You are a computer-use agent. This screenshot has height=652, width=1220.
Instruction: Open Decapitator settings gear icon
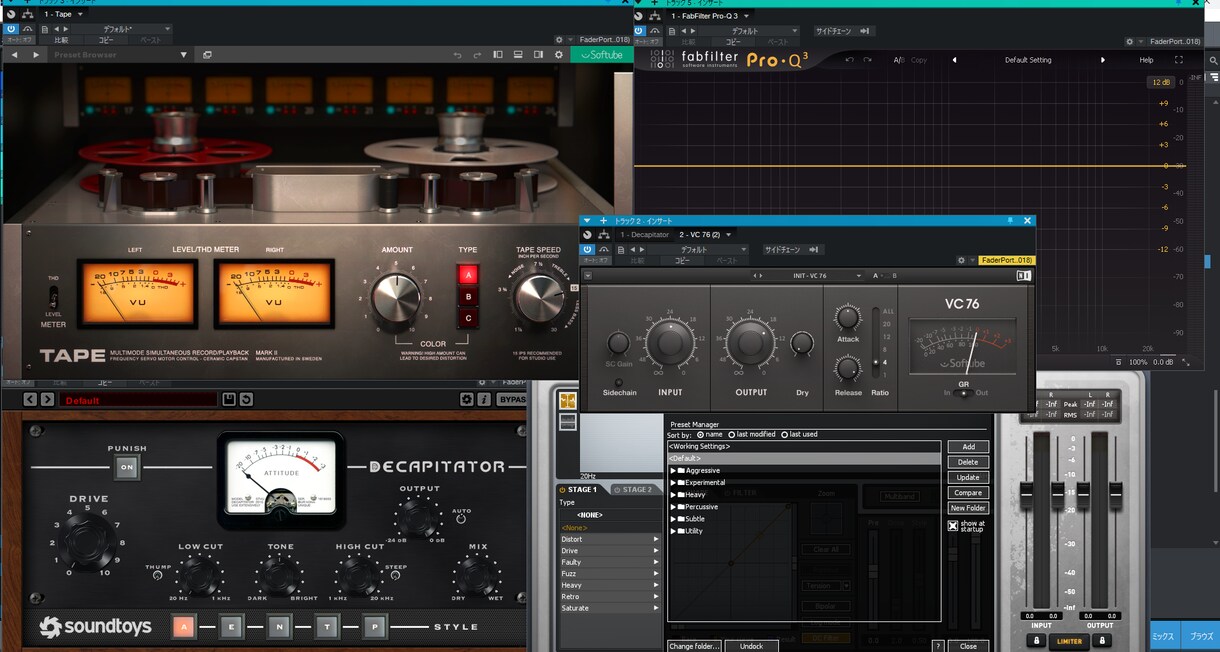tap(466, 399)
